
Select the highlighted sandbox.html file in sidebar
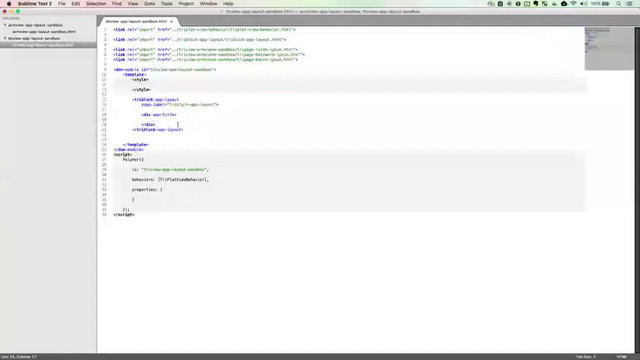43,45
